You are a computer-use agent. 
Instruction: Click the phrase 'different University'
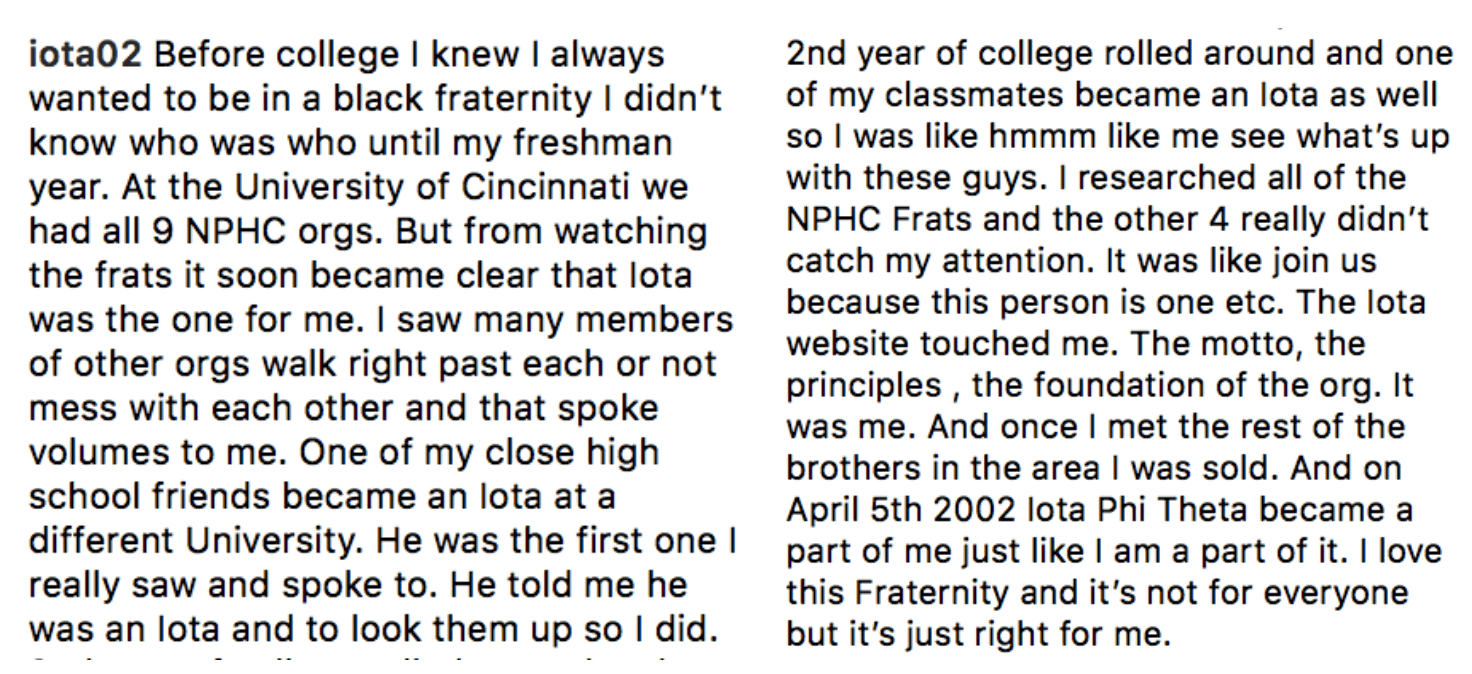[195, 540]
